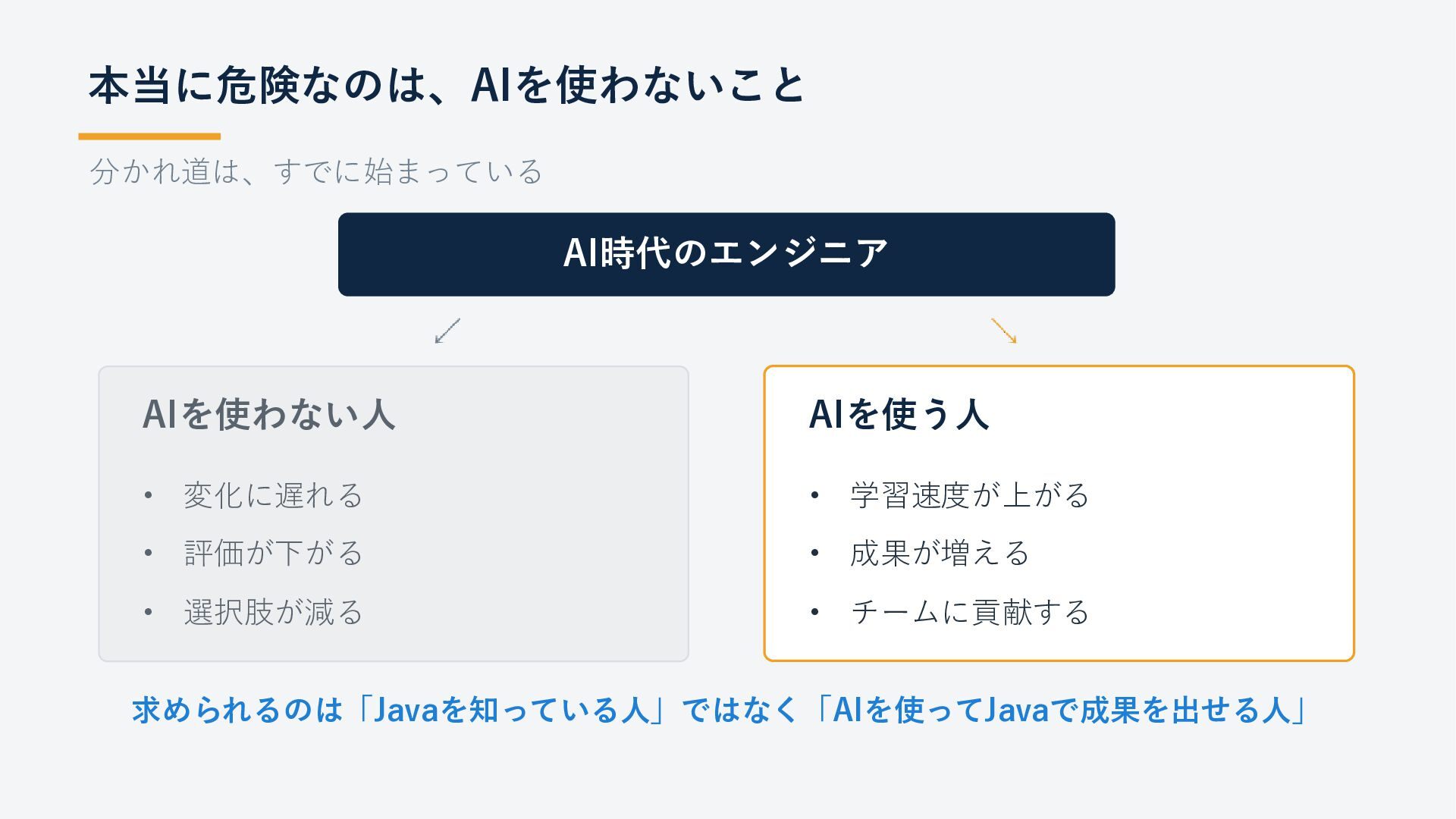Click the bullet dot before 学習速度が上がる

point(814,496)
